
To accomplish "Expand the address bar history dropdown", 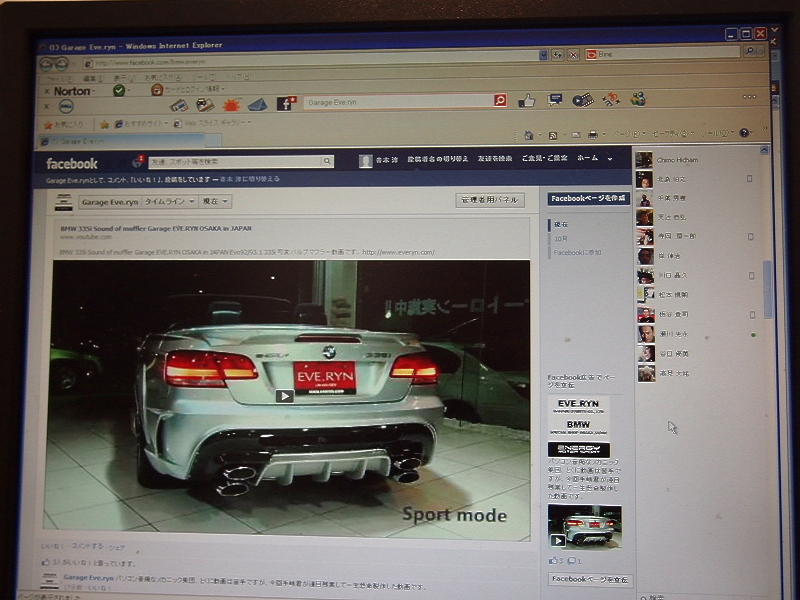I will [x=543, y=55].
